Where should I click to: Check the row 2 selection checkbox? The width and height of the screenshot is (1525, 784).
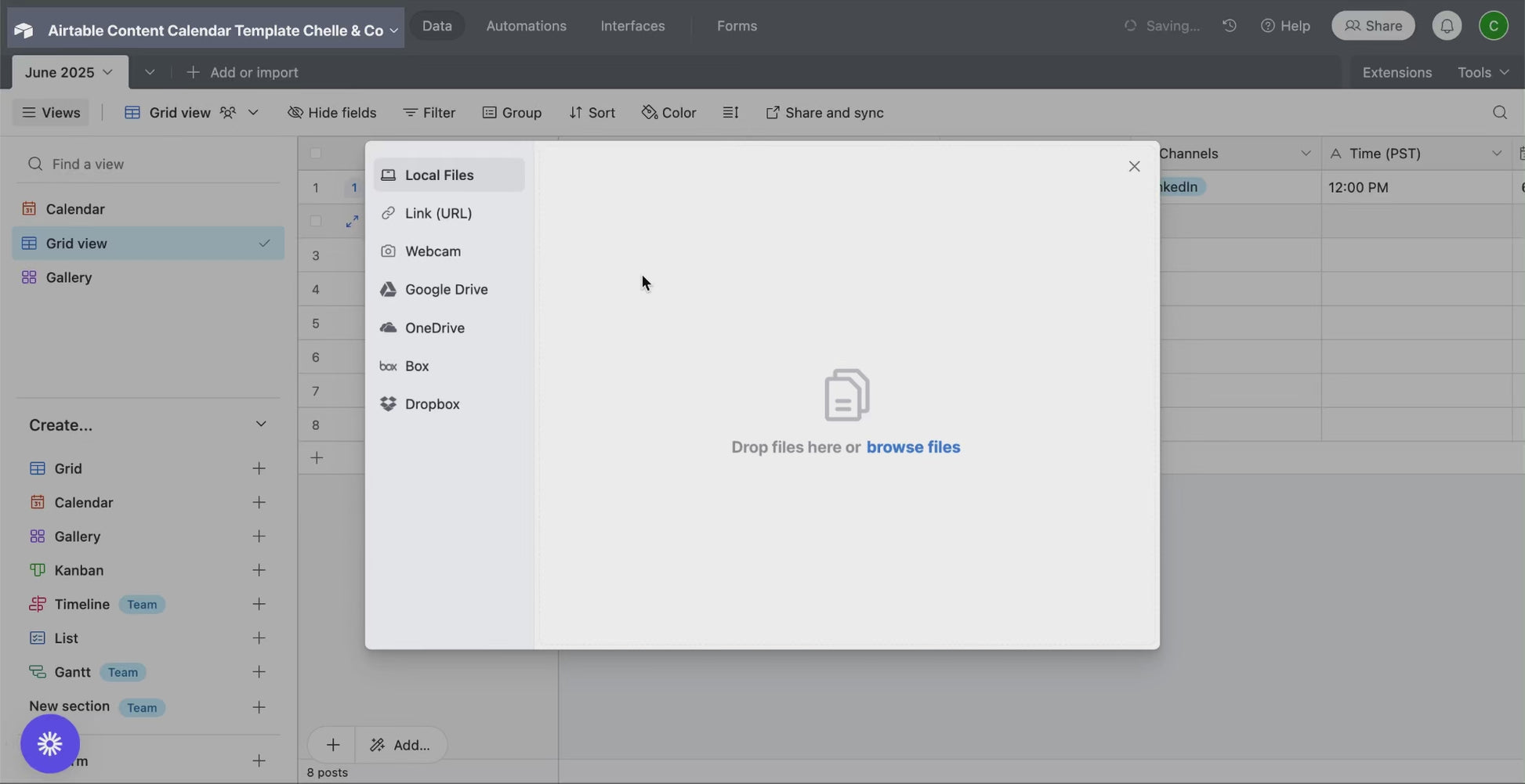tap(316, 222)
